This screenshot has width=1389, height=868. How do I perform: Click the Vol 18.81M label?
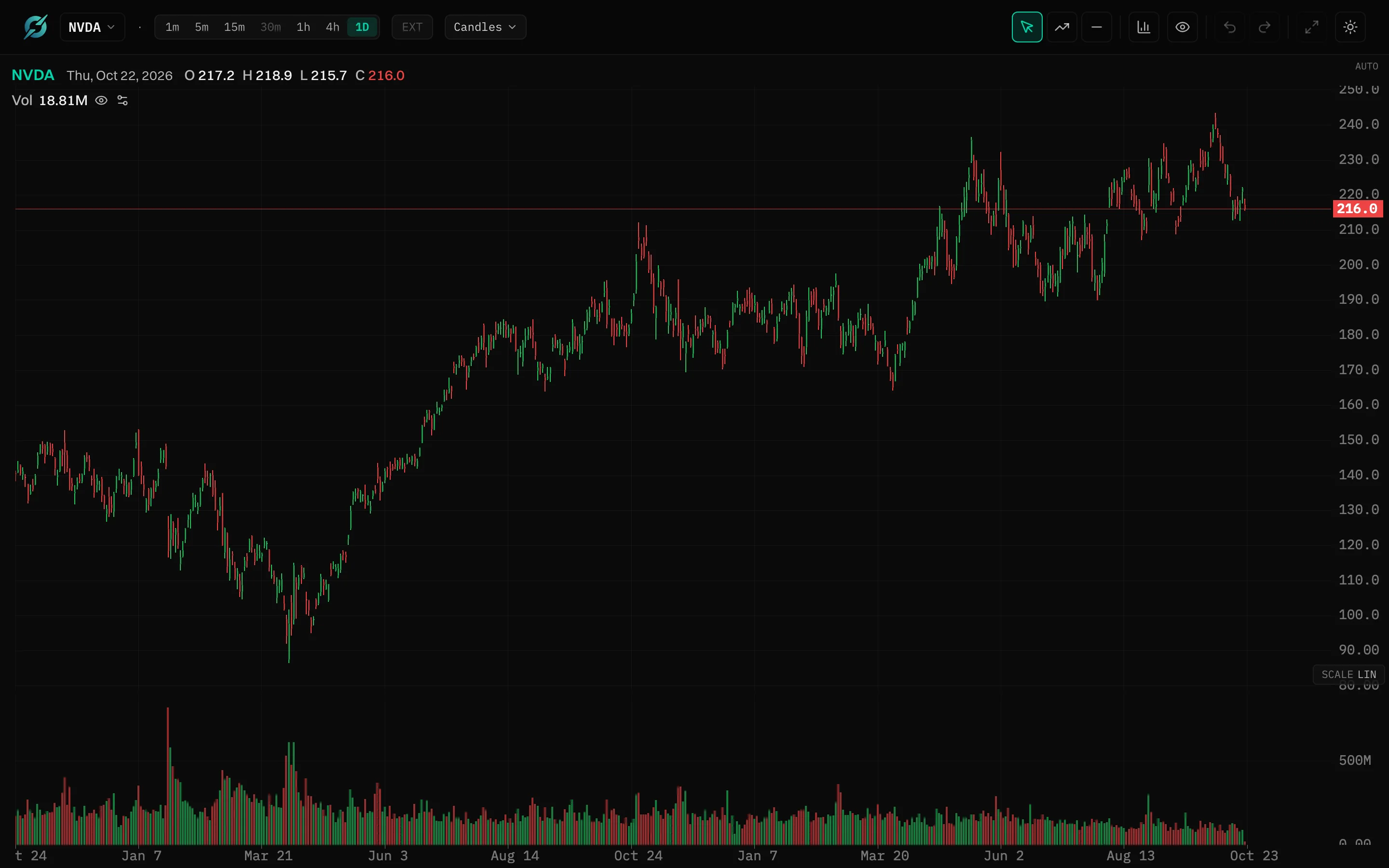(x=50, y=100)
